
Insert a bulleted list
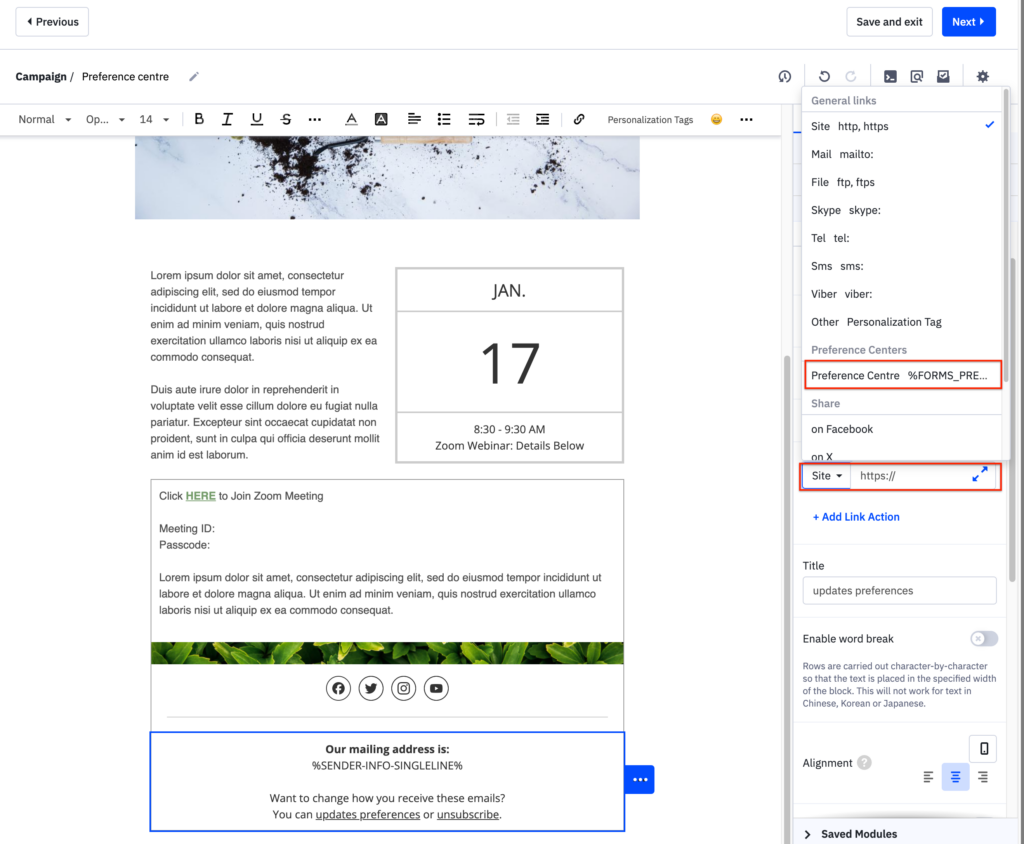(x=444, y=119)
